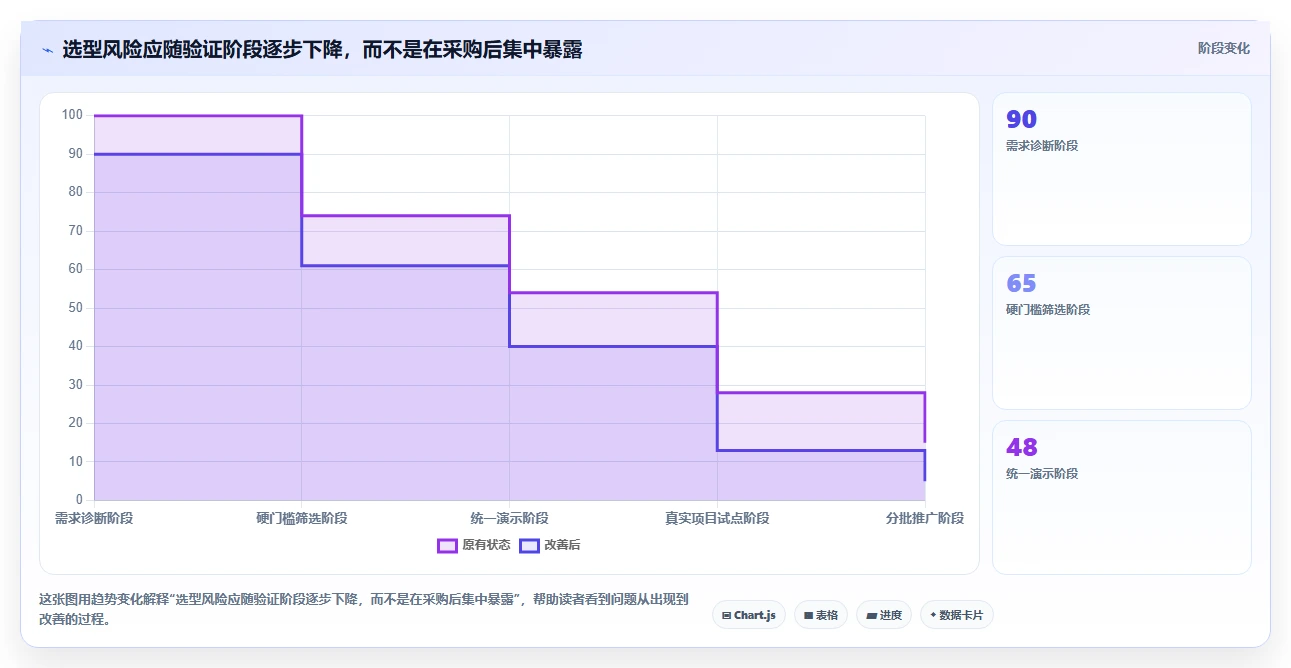Viewport: 1291px width, 668px height.
Task: Click the y-axis value 100
Action: 72,115
